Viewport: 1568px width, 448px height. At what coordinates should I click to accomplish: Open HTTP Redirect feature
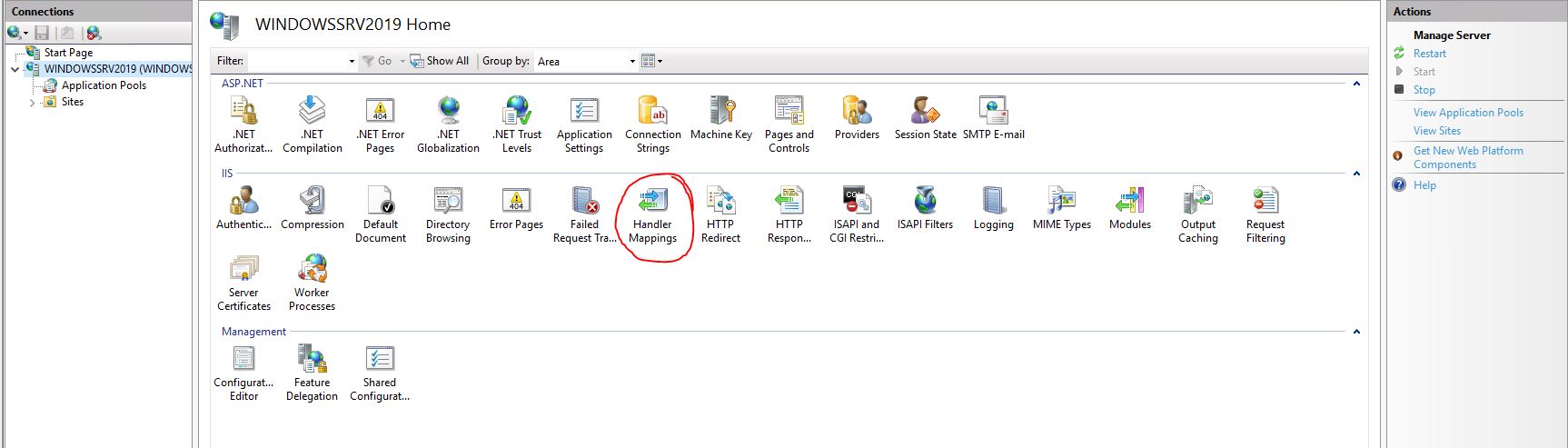[721, 214]
